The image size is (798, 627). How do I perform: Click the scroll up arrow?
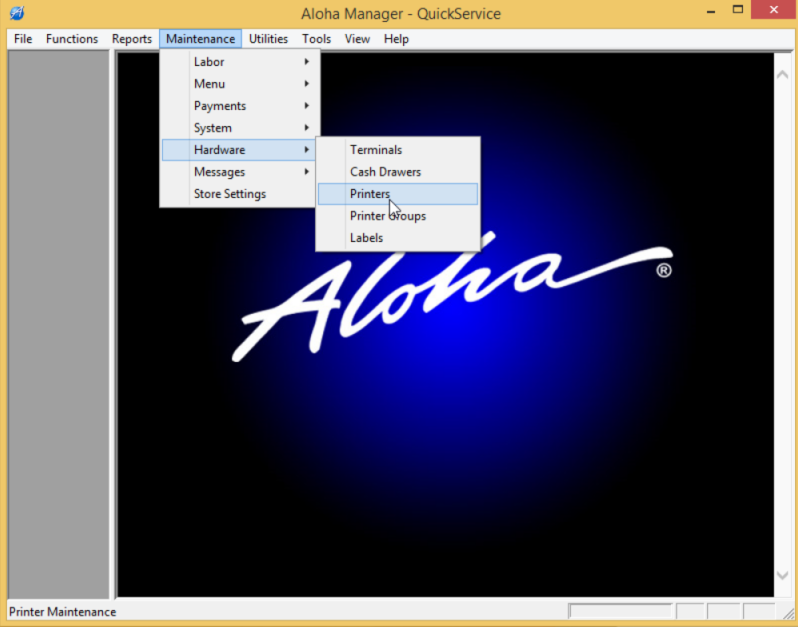point(783,75)
